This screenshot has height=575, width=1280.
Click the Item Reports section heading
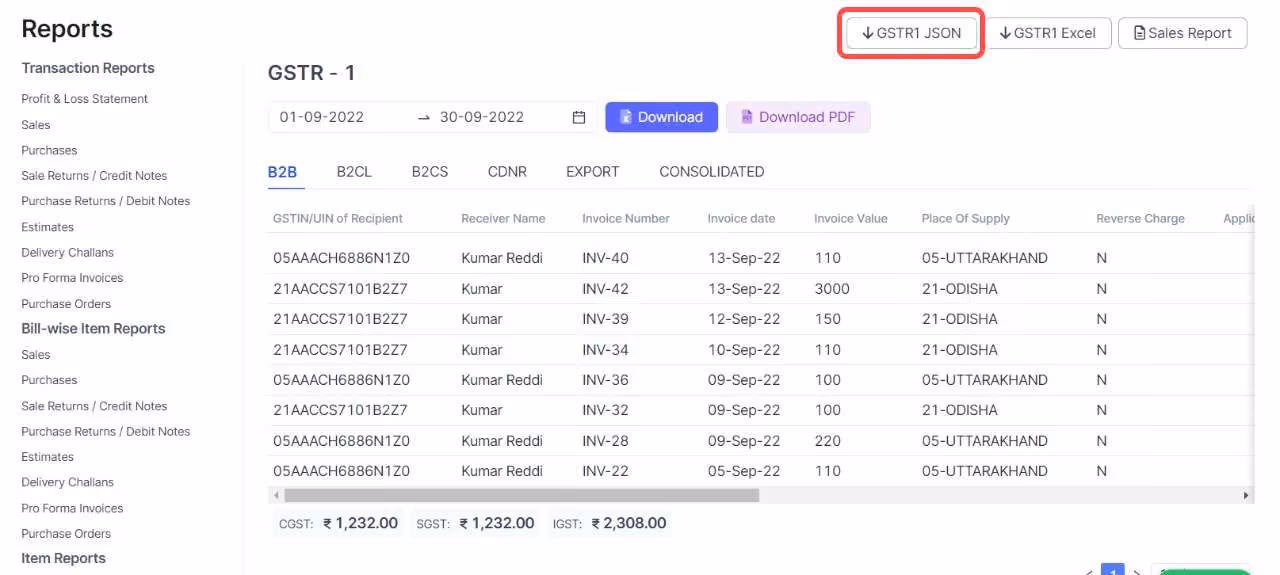pos(64,559)
